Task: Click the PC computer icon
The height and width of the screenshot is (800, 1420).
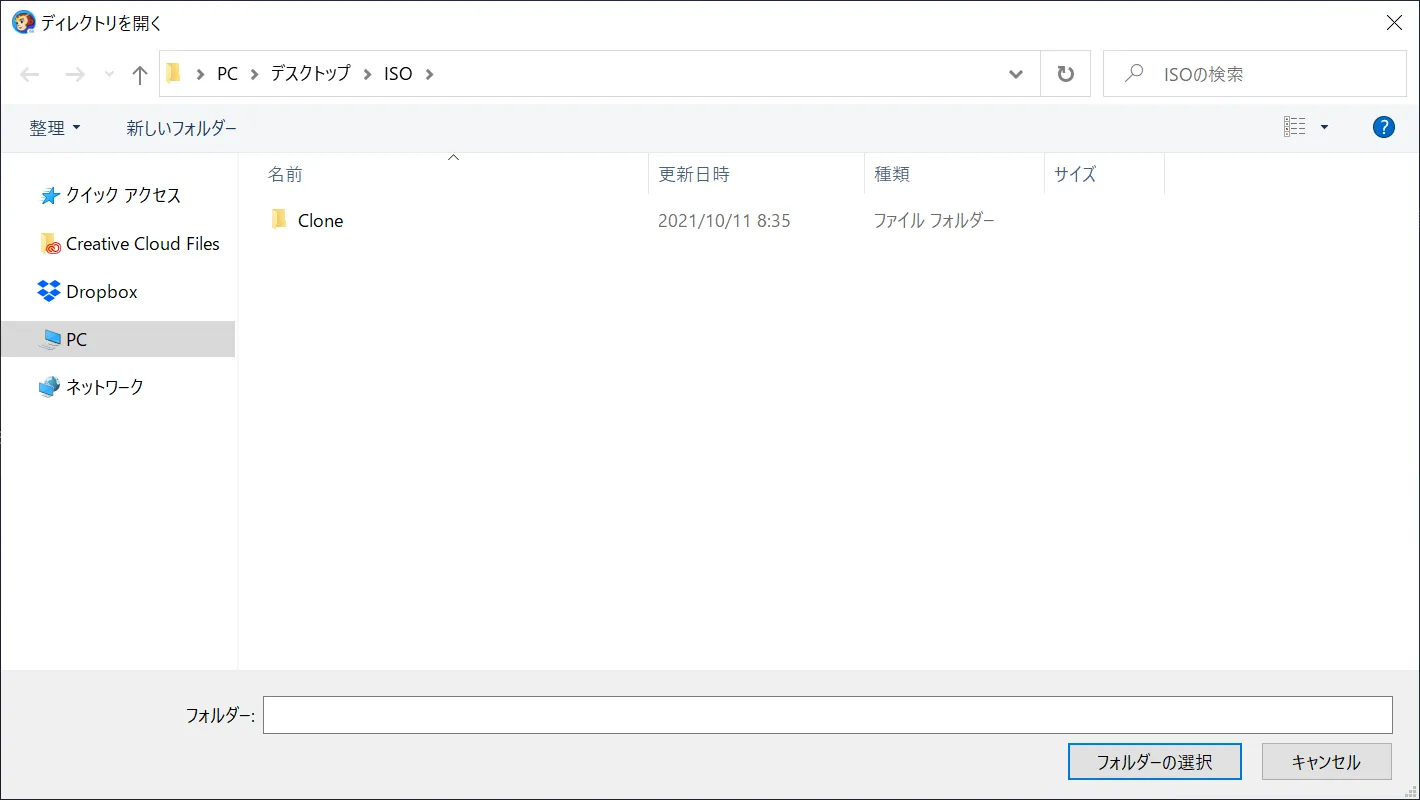Action: 50,340
